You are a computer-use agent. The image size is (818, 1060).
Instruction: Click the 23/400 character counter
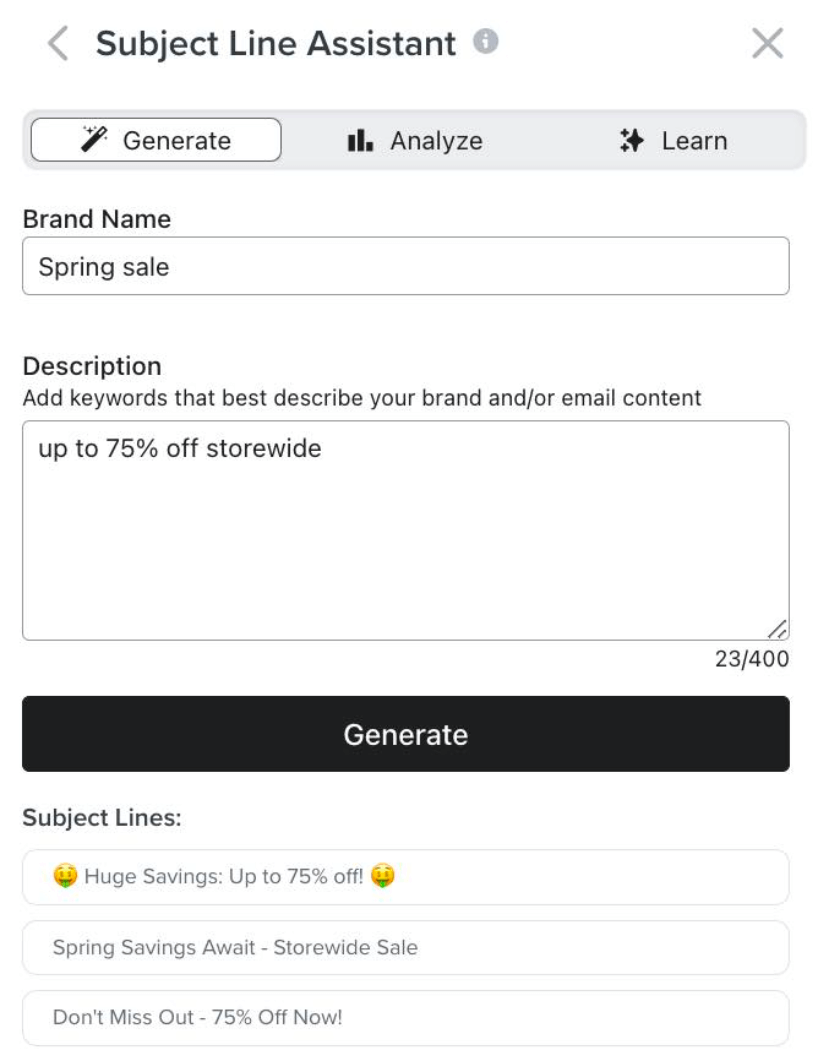751,659
